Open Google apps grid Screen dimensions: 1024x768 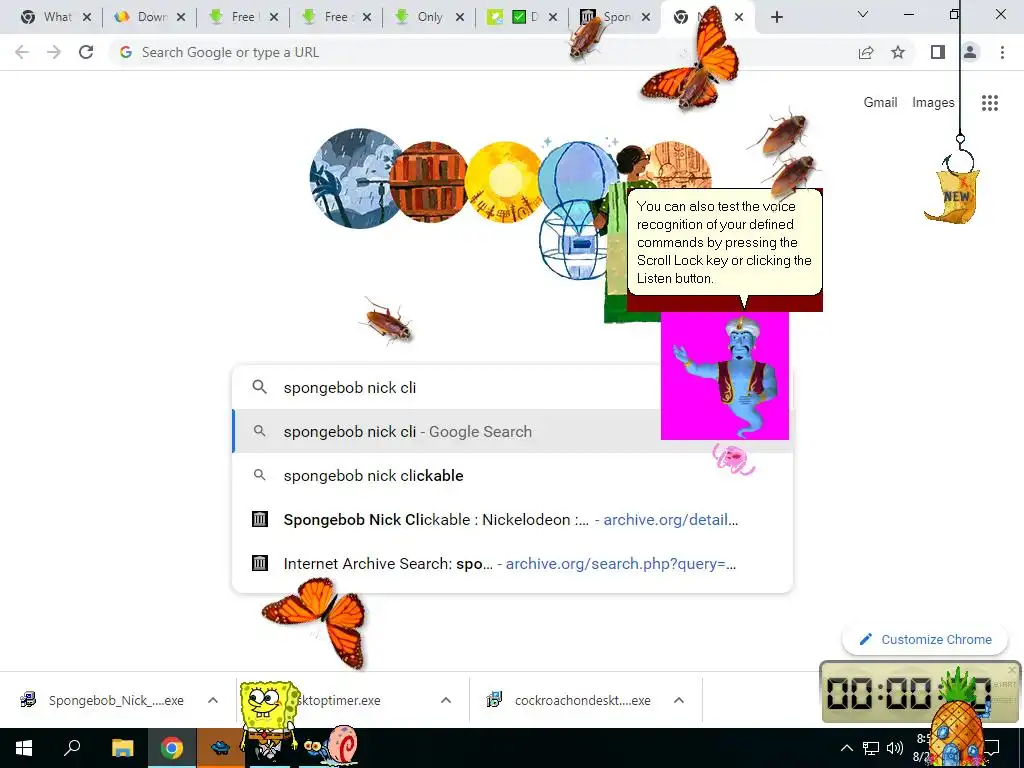989,103
